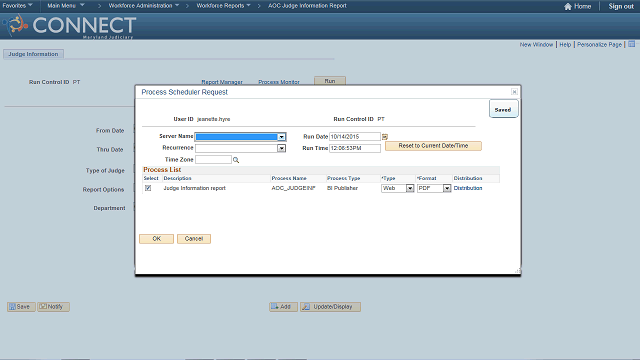640x360 pixels.
Task: Grab the dialog resize handle corner
Action: pyautogui.click(x=518, y=271)
